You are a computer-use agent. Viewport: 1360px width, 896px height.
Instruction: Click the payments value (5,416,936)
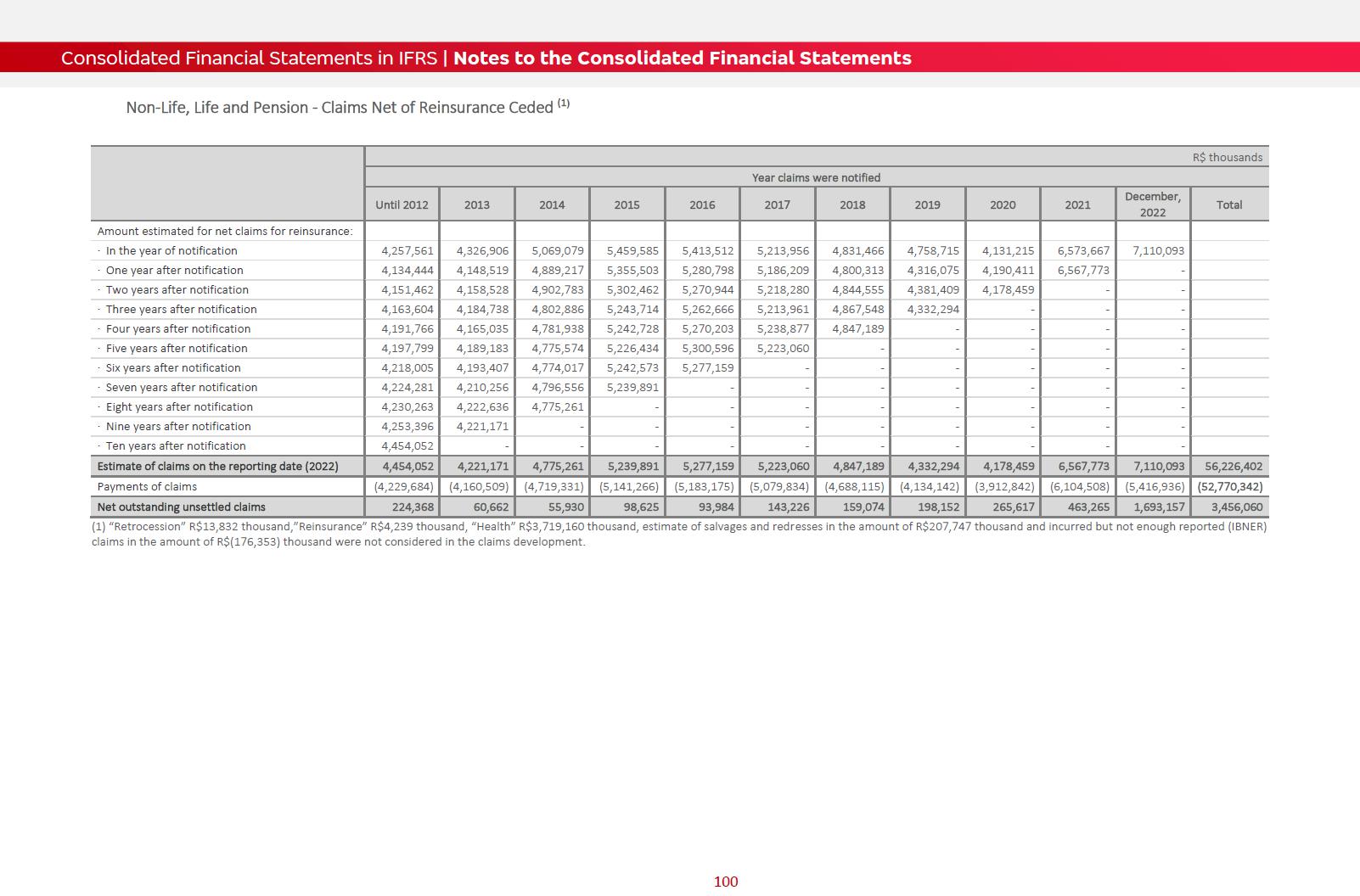point(1155,486)
